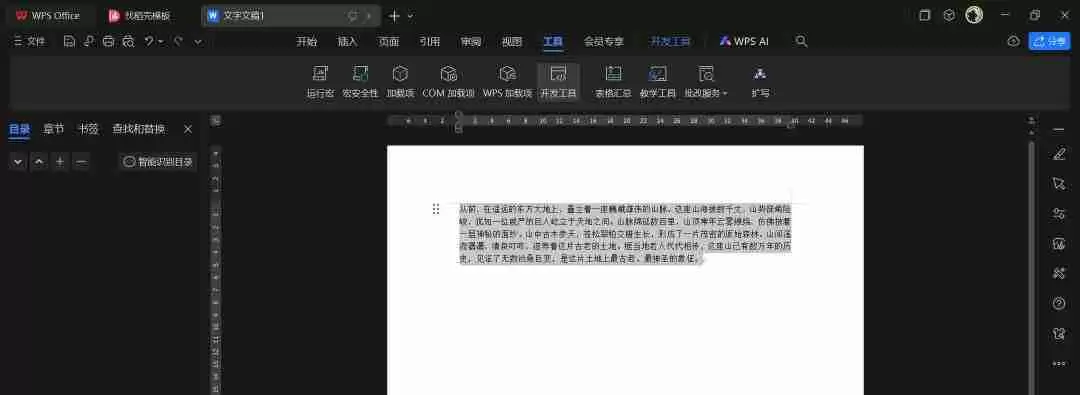
Task: Open 查找和替换 panel tab
Action: coord(139,129)
